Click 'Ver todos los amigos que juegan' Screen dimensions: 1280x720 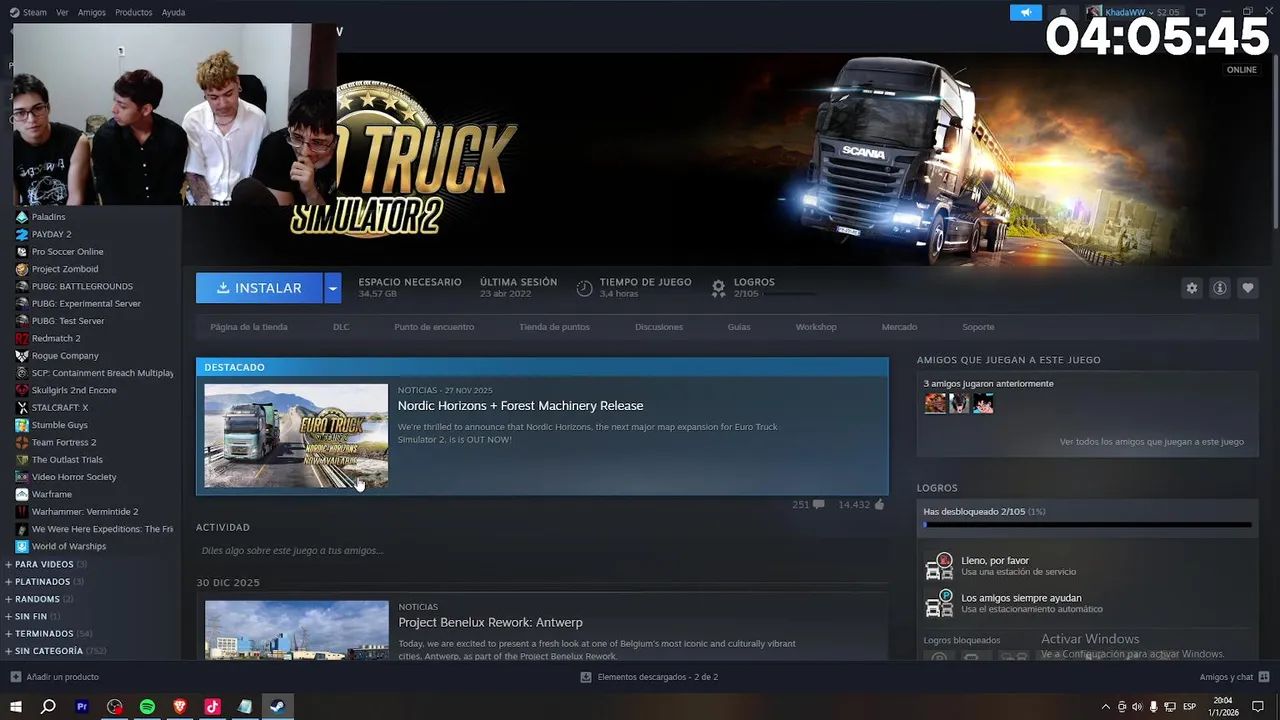click(x=1151, y=441)
